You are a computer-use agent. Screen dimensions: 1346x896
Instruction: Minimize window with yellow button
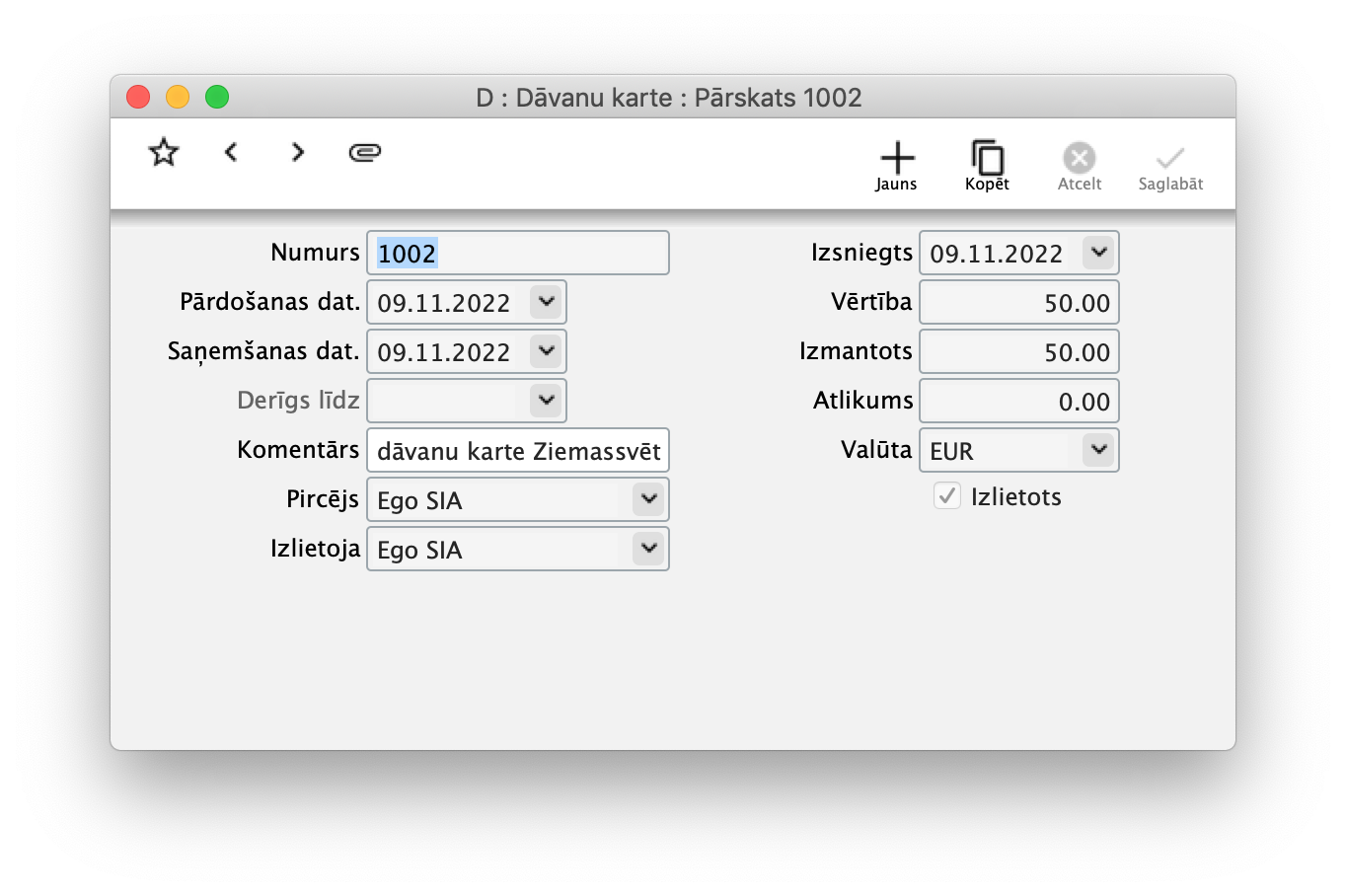(178, 97)
